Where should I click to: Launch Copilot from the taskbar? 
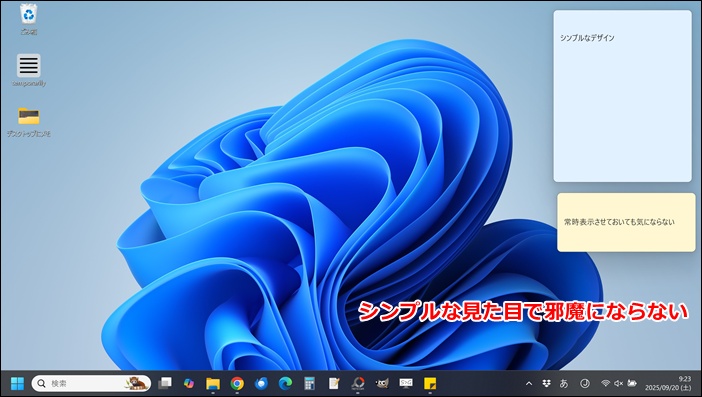pos(189,383)
